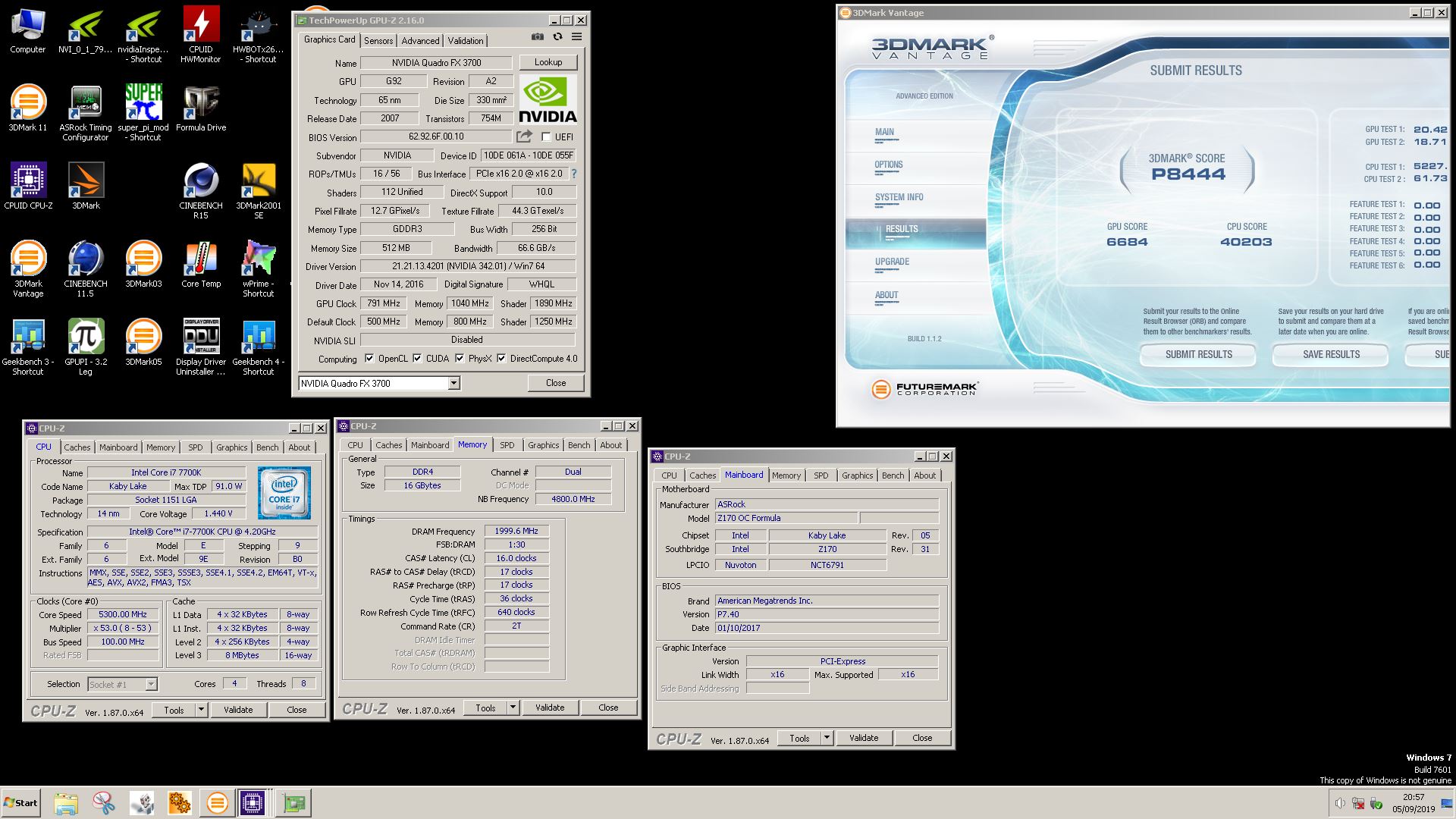The height and width of the screenshot is (819, 1456).
Task: Launch the Geekbench 4 shortcut icon
Action: click(259, 347)
